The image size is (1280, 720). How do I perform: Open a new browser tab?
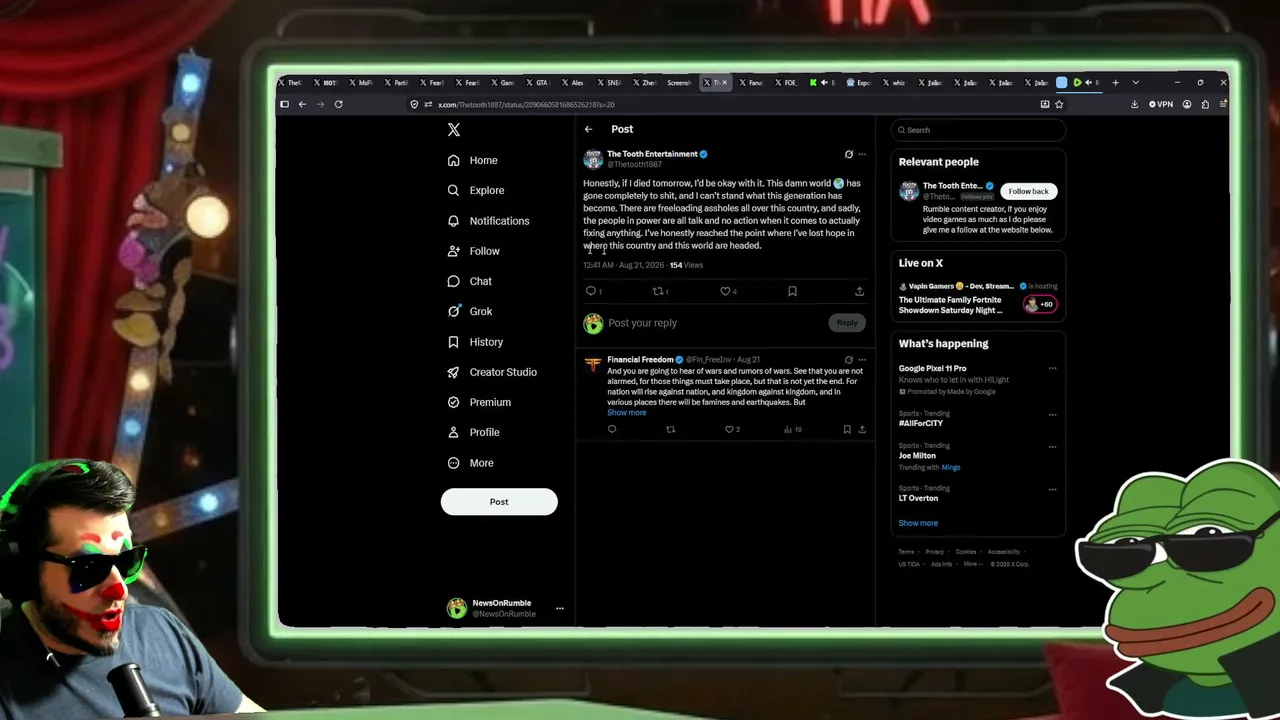point(1115,83)
